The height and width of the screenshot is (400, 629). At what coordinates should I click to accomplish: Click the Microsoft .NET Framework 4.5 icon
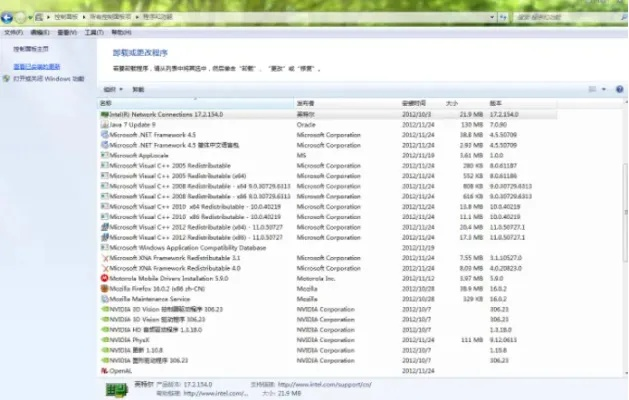tap(105, 134)
